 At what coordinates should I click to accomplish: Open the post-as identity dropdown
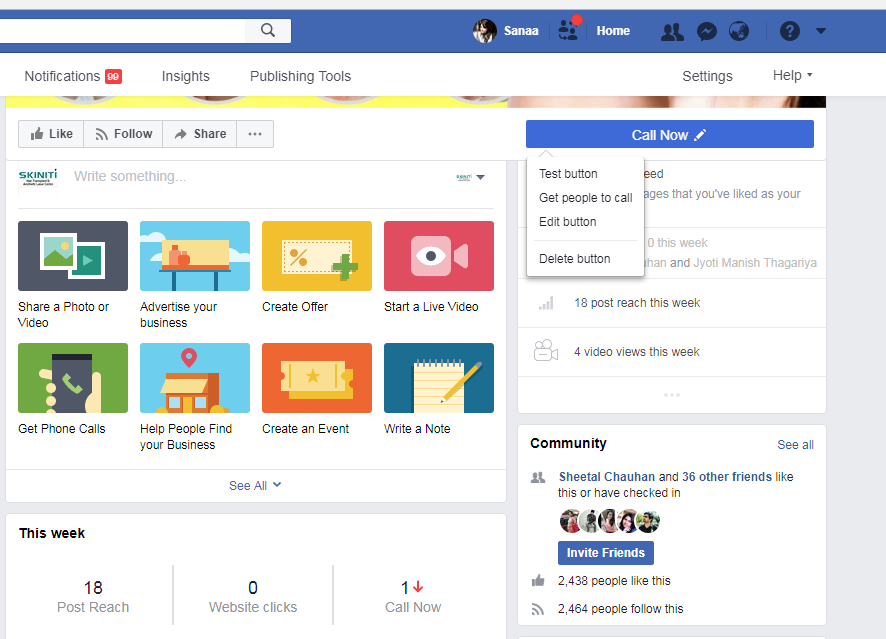(470, 177)
